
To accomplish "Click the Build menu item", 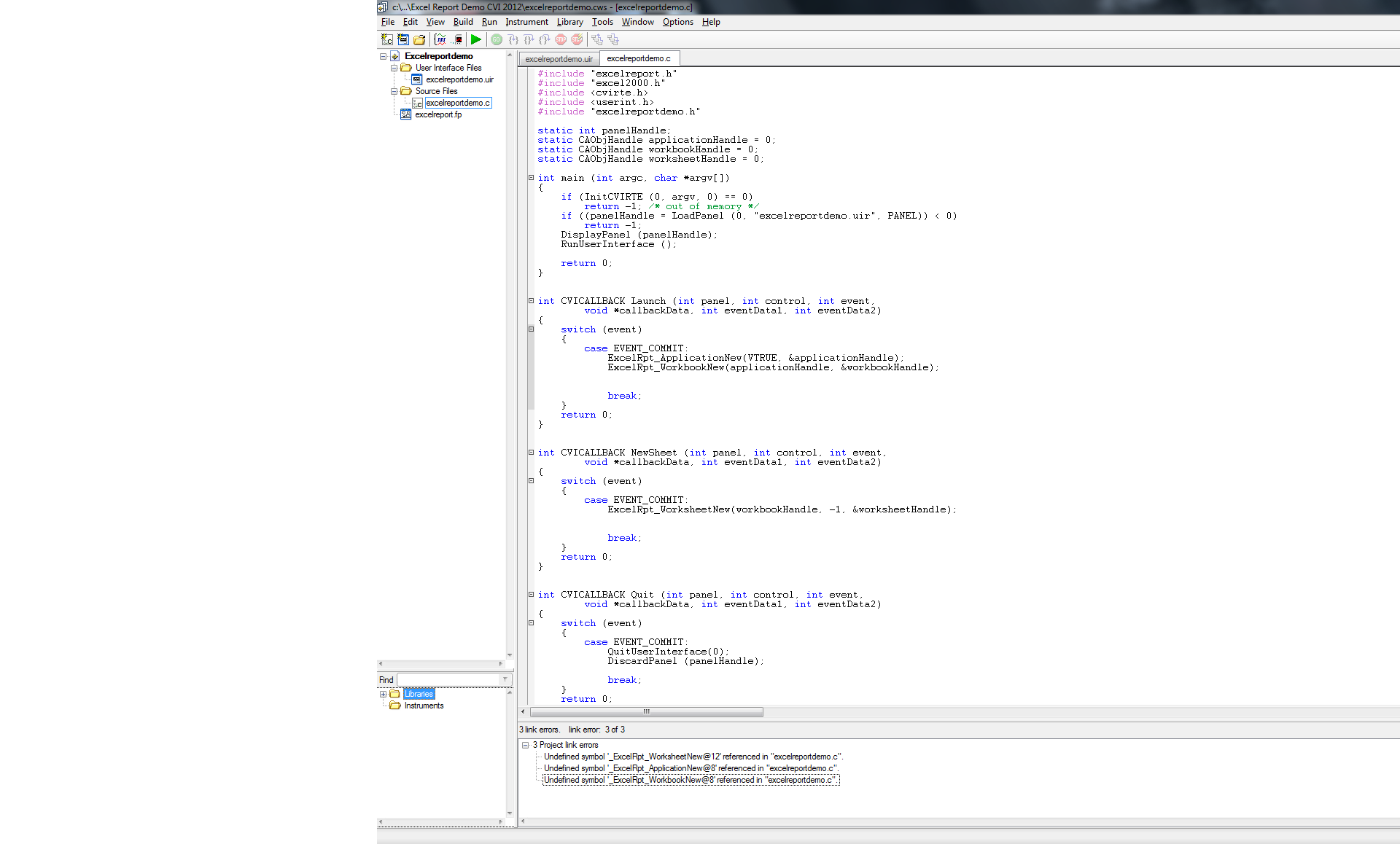I will [x=461, y=22].
